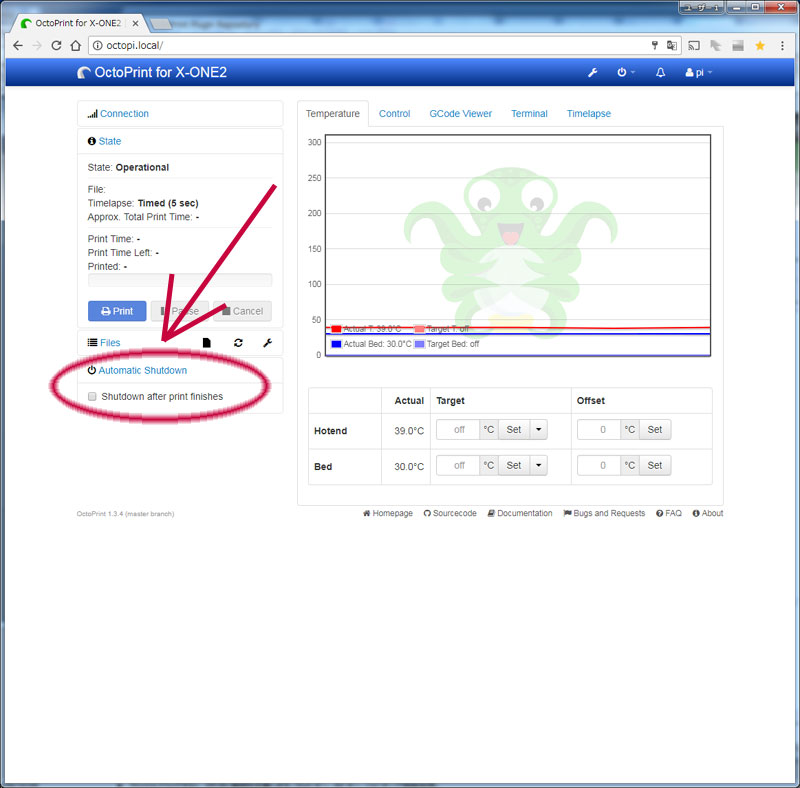Set the Hotend offset
800x788 pixels.
coord(655,430)
